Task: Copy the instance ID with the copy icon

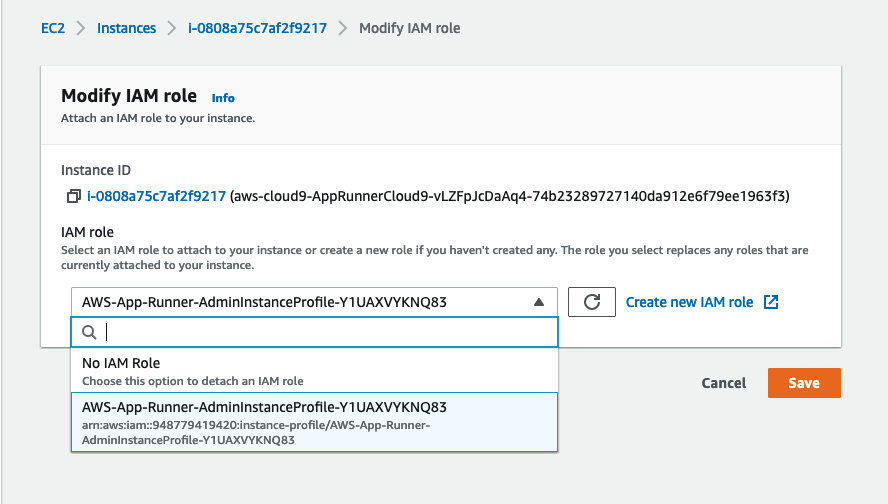Action: pos(74,197)
